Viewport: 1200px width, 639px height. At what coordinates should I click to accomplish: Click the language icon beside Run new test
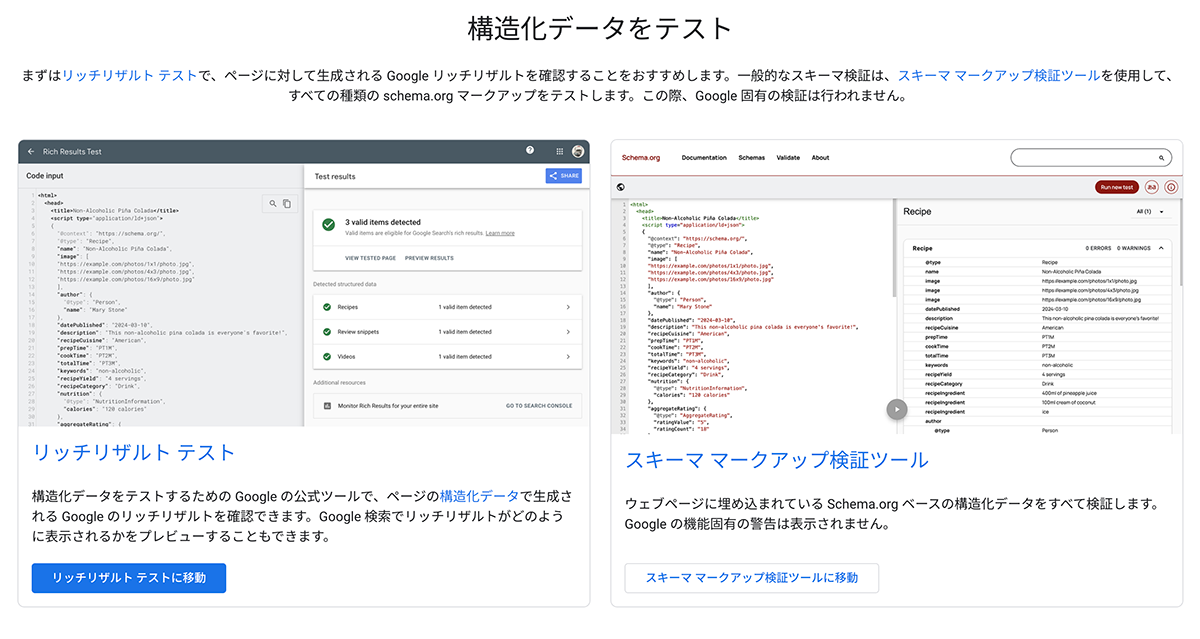(x=1151, y=187)
